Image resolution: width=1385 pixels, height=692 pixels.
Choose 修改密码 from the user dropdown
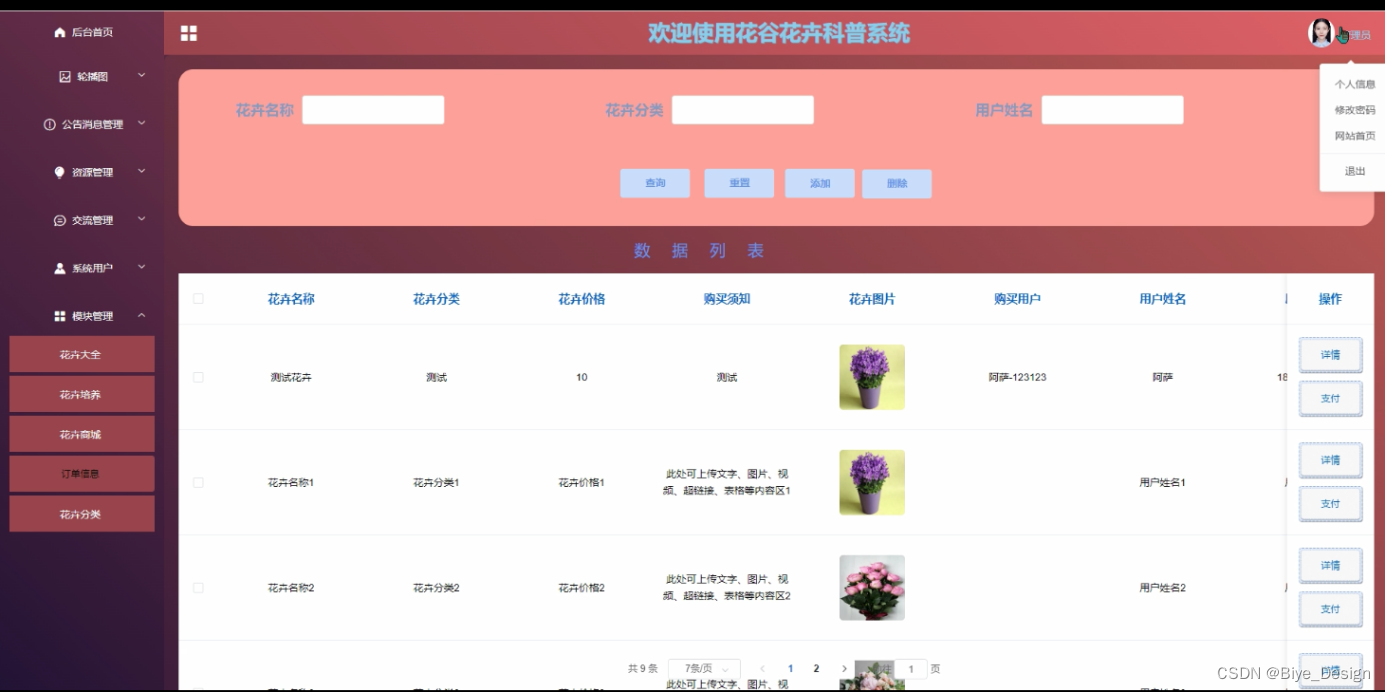coord(1354,110)
